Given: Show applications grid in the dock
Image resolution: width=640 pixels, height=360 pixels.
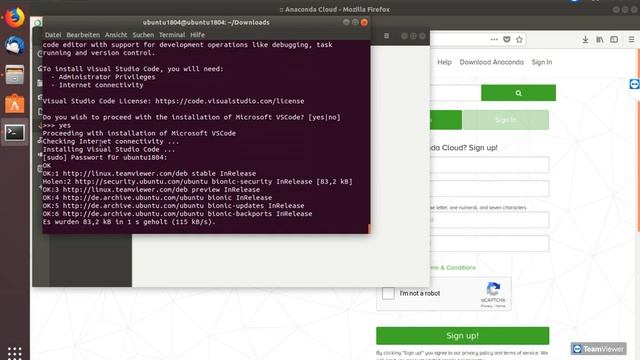Looking at the screenshot, I should 15,352.
